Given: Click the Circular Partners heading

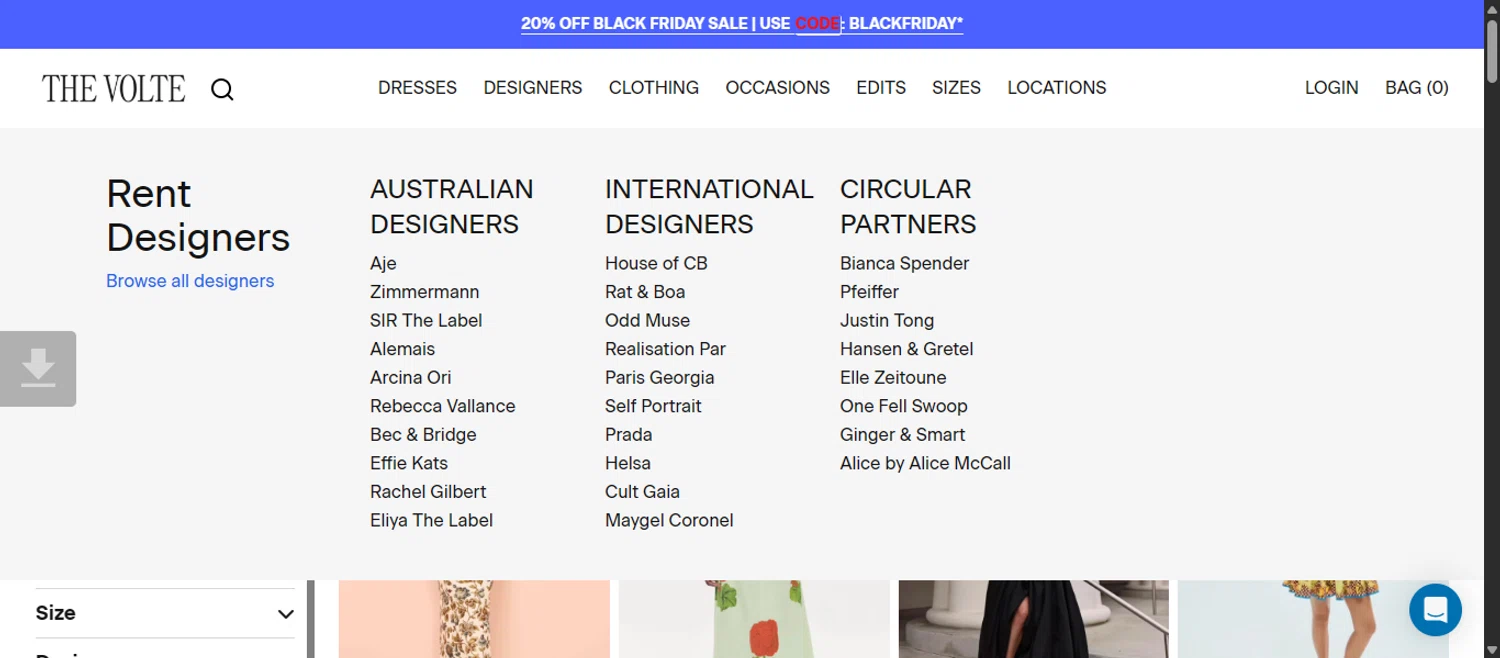Looking at the screenshot, I should [x=908, y=206].
